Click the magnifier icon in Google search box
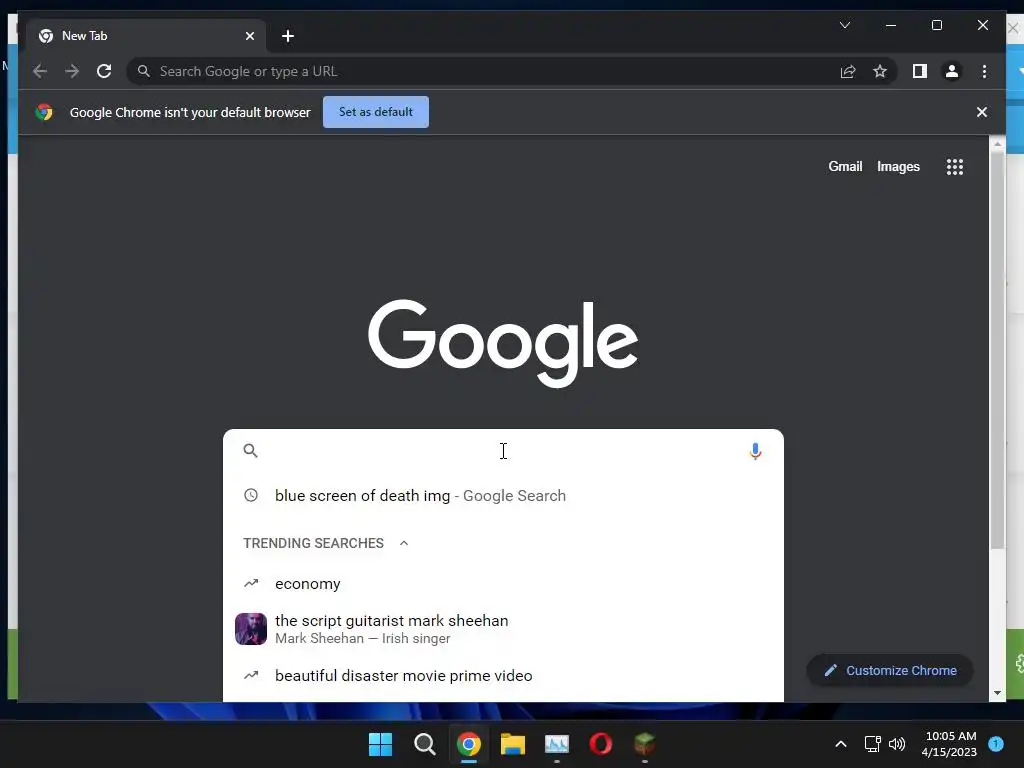 tap(250, 451)
